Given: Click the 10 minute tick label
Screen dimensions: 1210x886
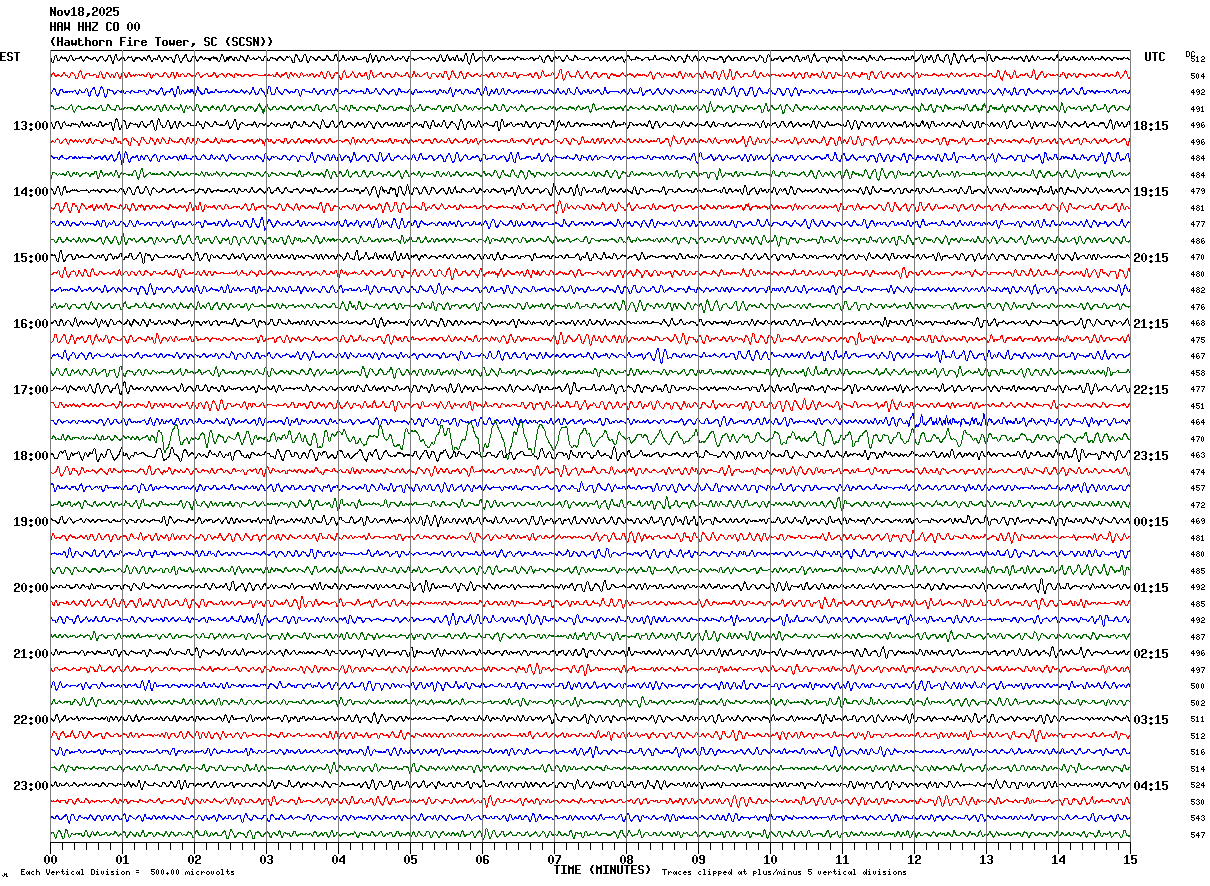Looking at the screenshot, I should click(770, 859).
